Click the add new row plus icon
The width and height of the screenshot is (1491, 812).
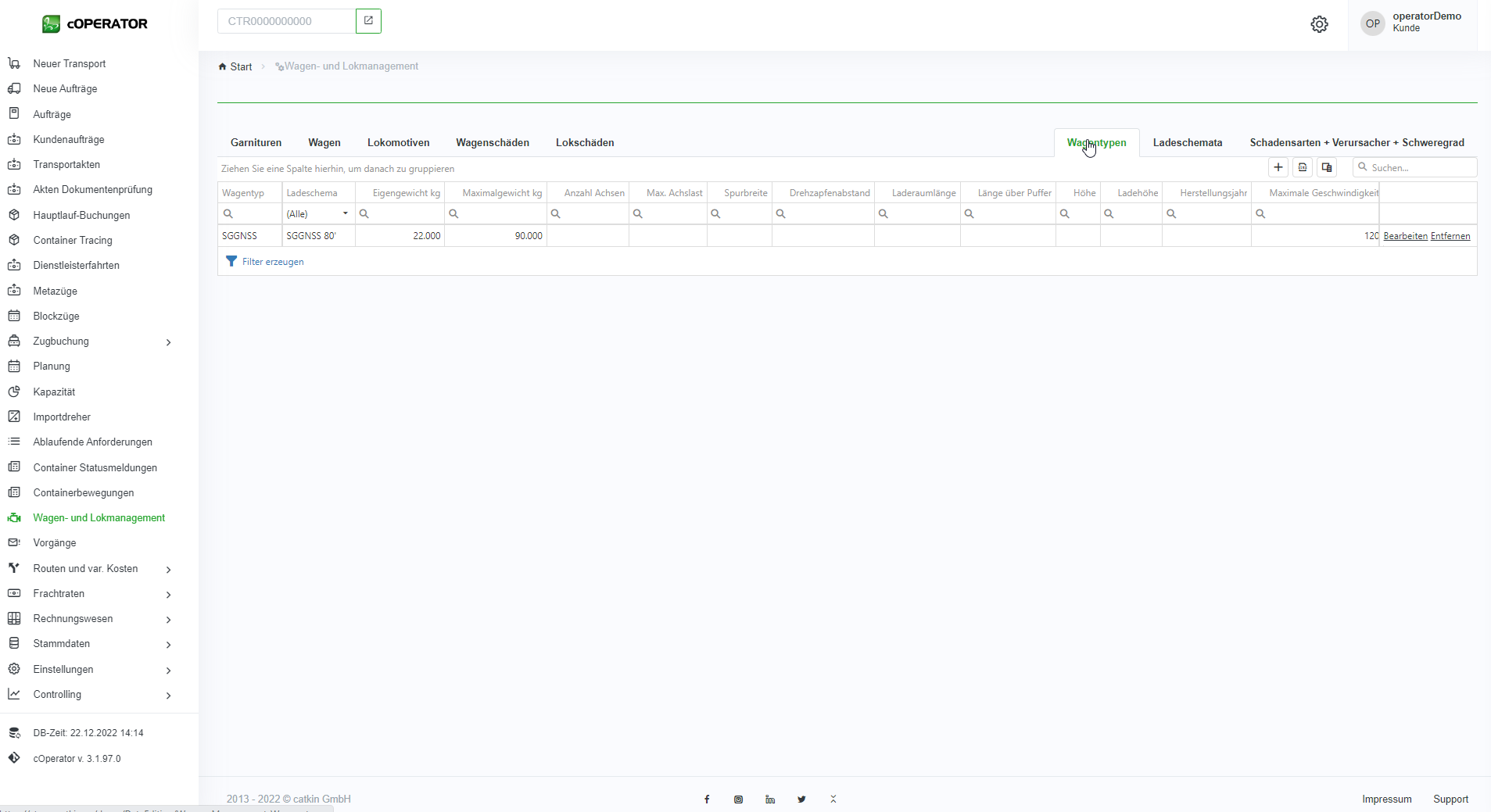coord(1278,167)
